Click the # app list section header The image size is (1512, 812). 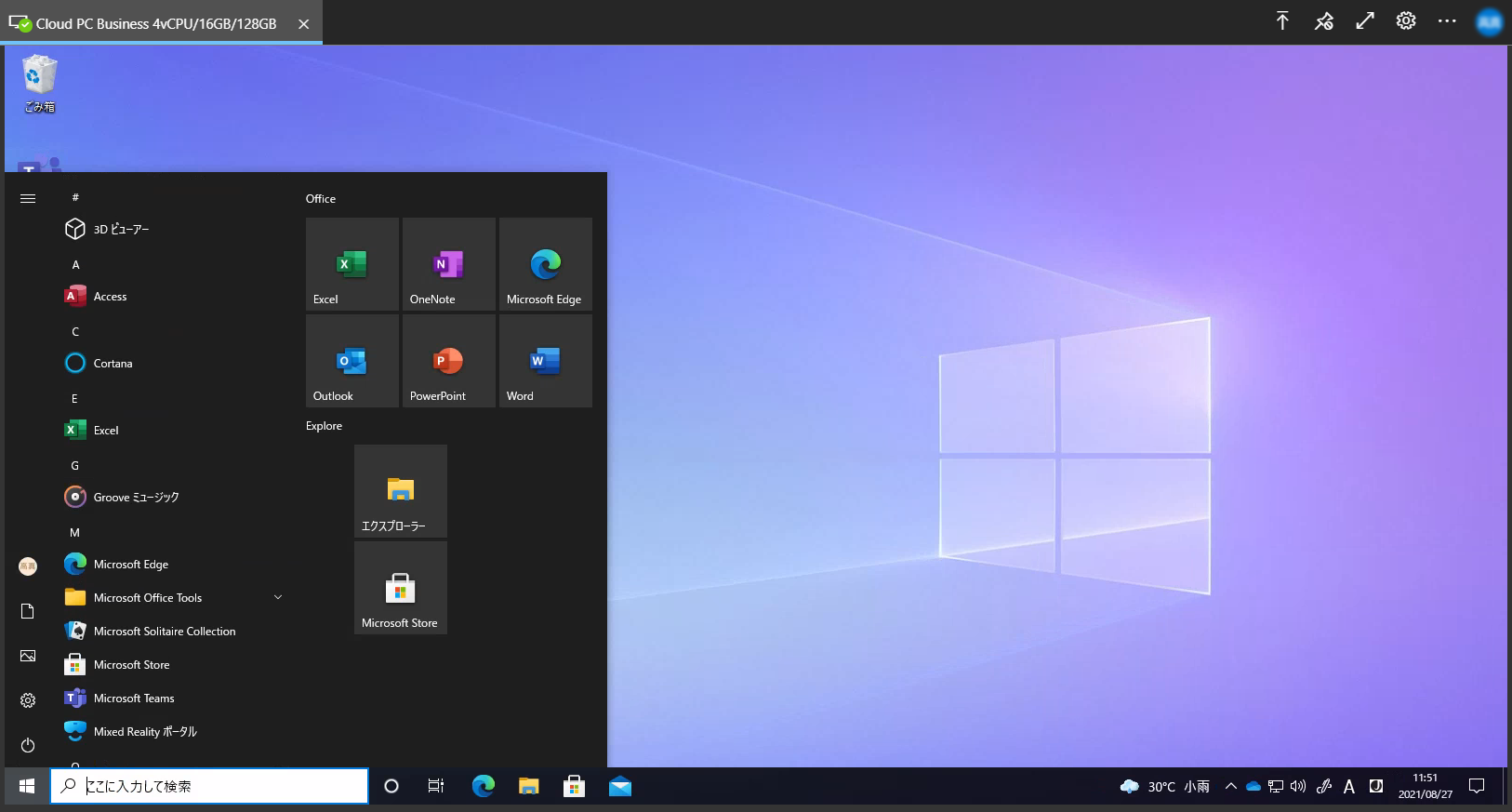(x=75, y=197)
